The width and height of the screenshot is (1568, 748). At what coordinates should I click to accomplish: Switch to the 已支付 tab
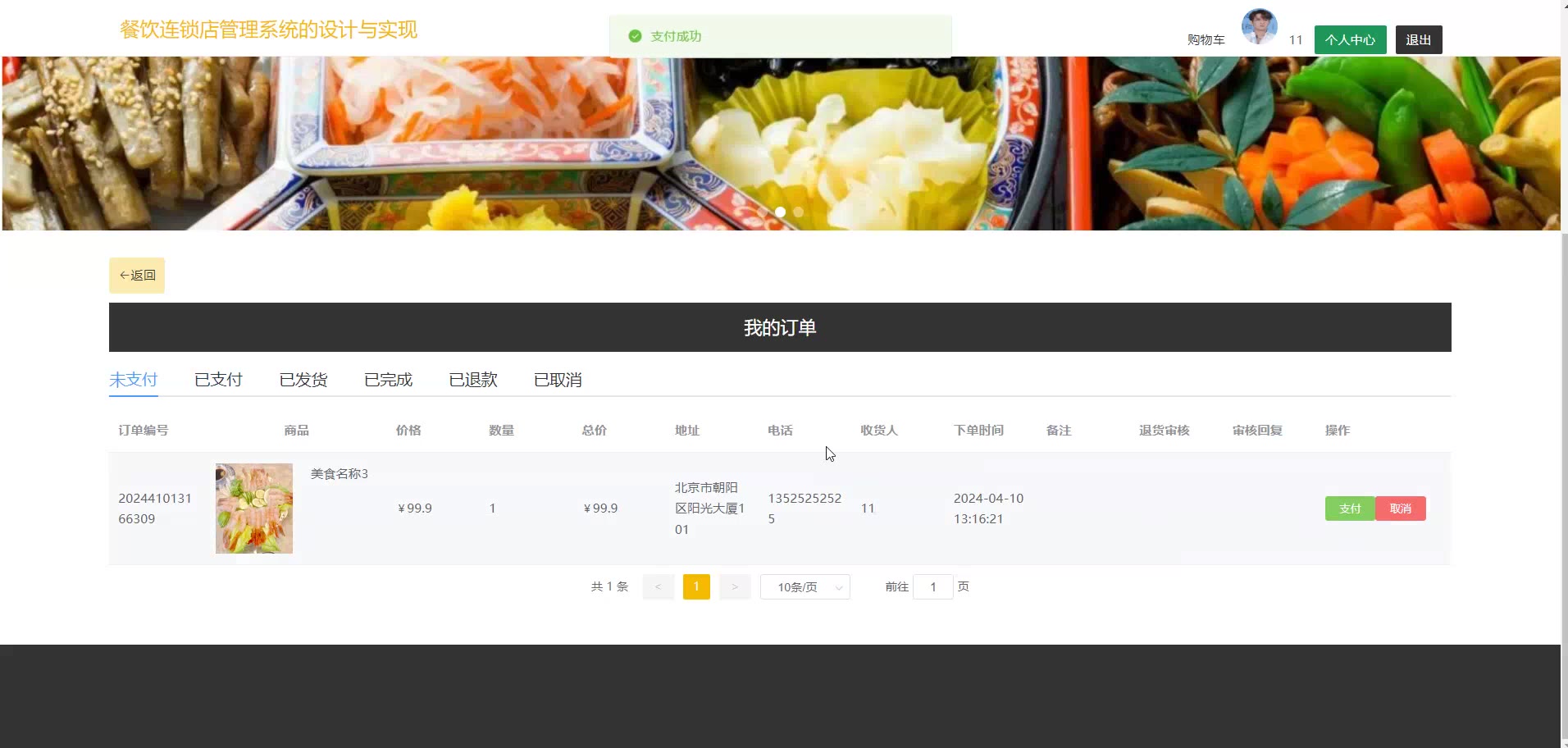218,380
